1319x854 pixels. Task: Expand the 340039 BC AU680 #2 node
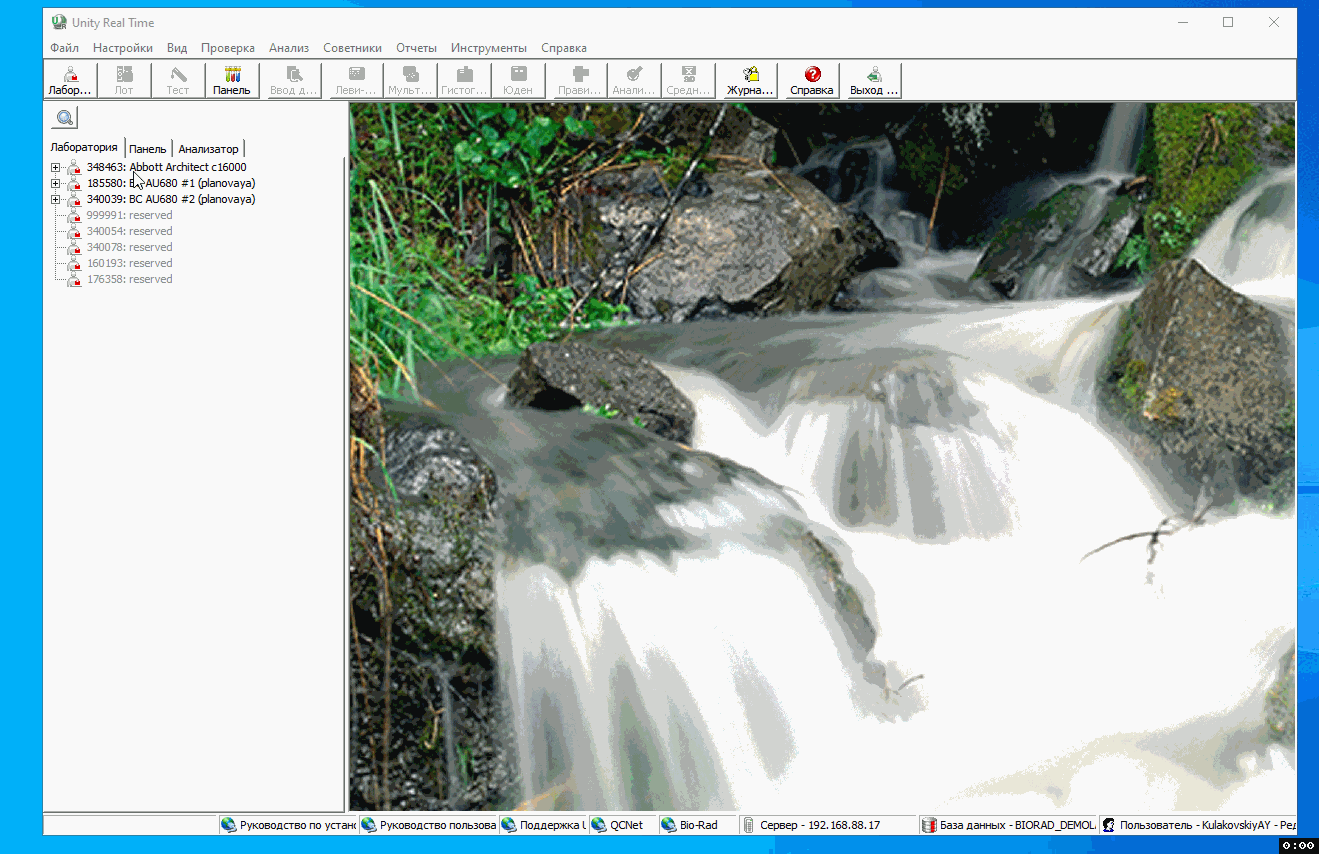[x=56, y=199]
